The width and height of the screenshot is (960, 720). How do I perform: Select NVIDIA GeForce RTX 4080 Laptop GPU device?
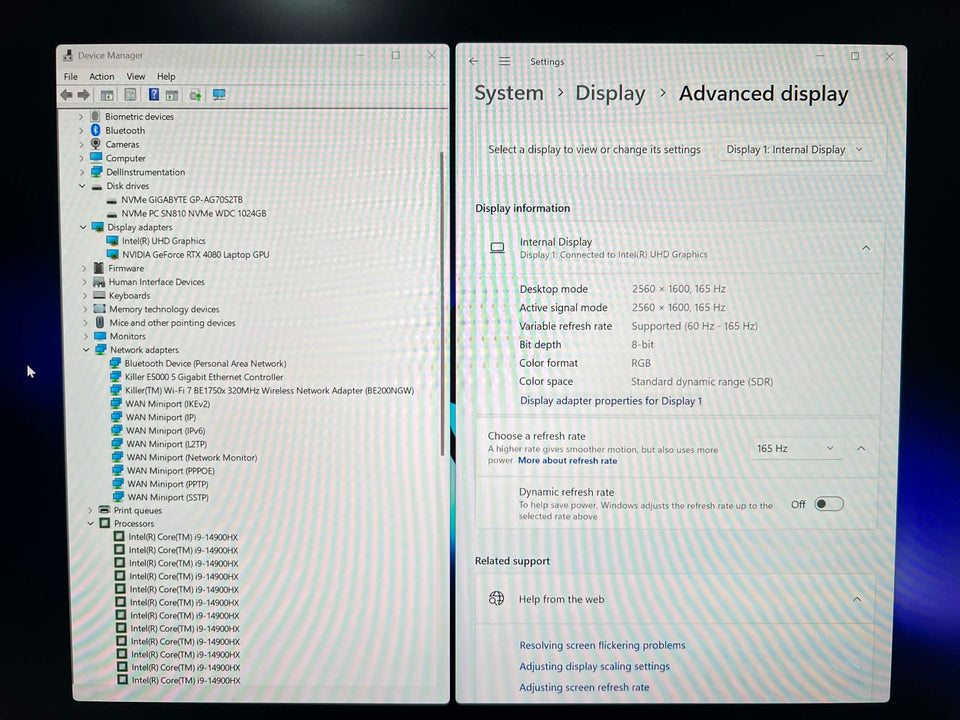click(195, 255)
